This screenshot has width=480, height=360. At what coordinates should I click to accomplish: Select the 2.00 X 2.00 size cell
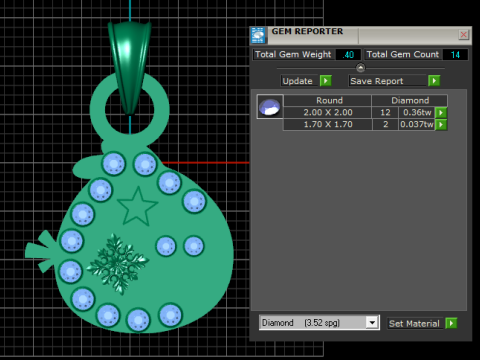click(x=328, y=113)
